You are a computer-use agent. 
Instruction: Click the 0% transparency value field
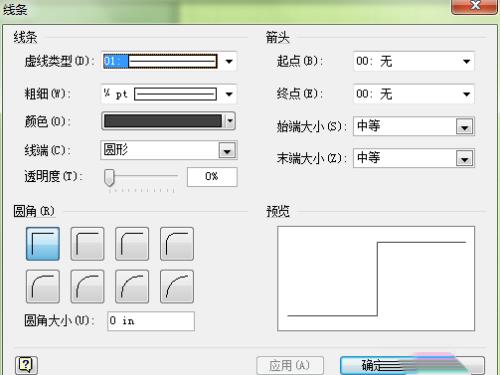(x=212, y=177)
